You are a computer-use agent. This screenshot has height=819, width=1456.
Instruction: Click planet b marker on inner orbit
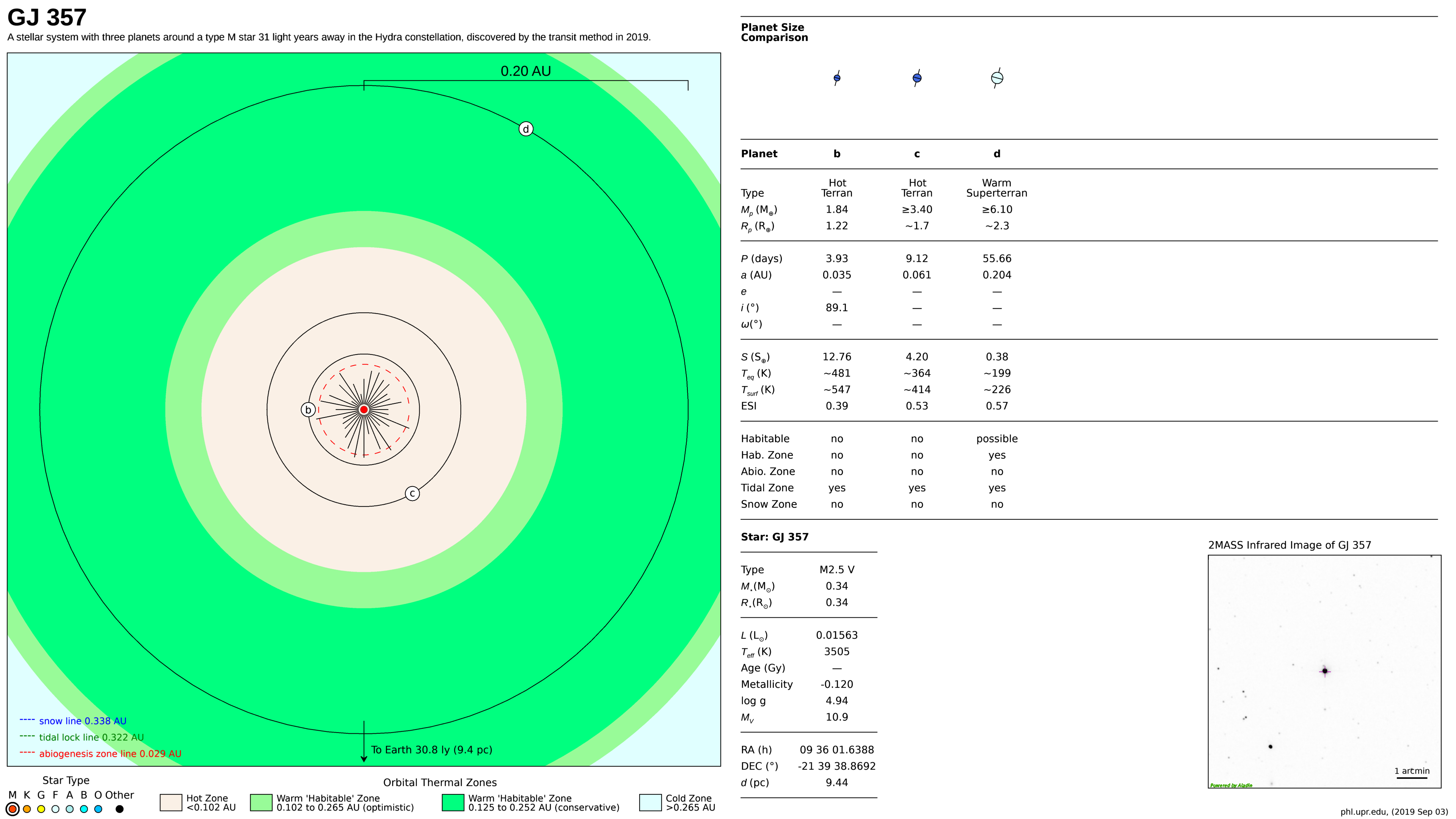[308, 410]
